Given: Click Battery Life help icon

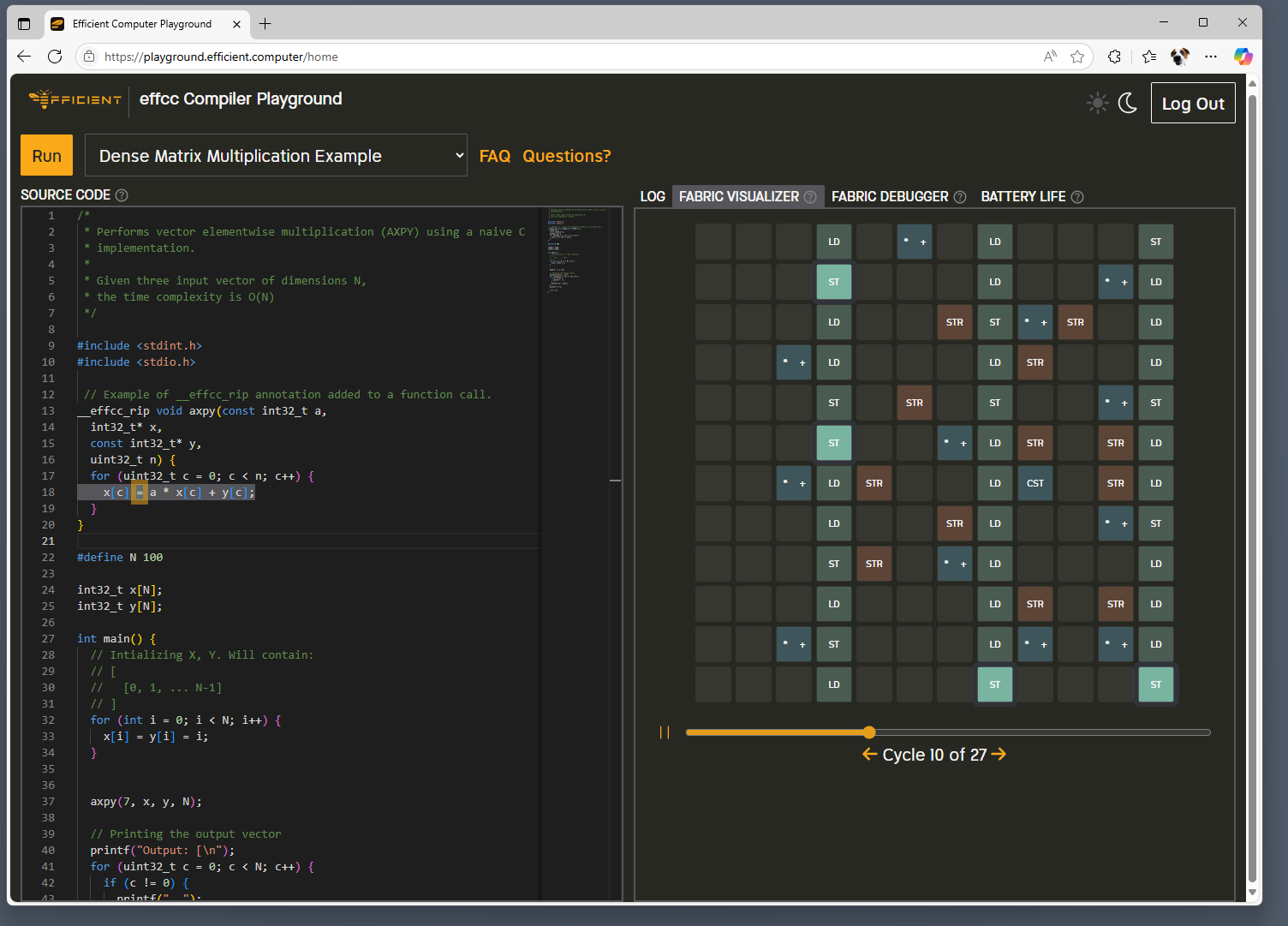Looking at the screenshot, I should pos(1077,197).
